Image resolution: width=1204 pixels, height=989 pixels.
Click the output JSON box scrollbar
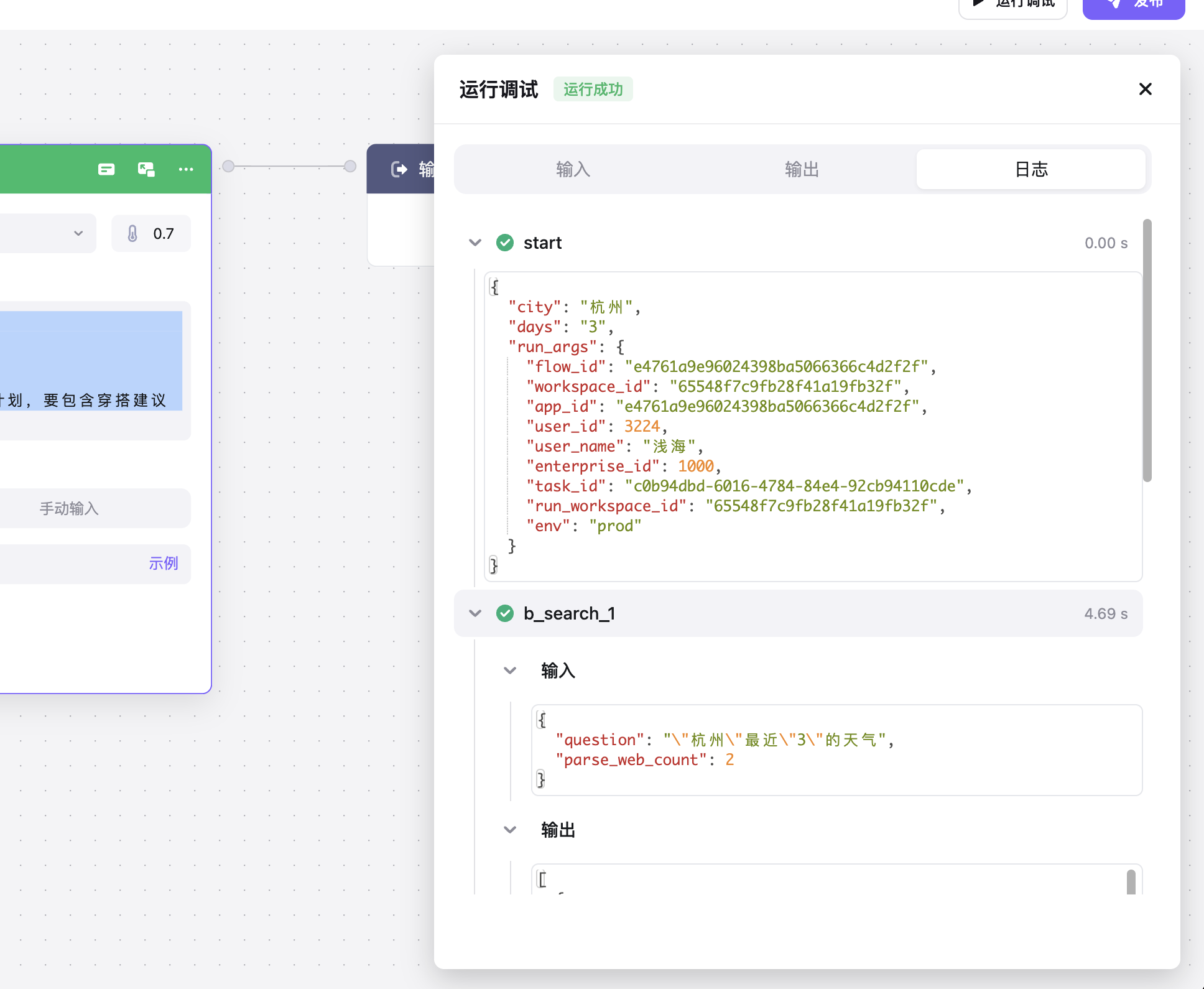(1131, 881)
